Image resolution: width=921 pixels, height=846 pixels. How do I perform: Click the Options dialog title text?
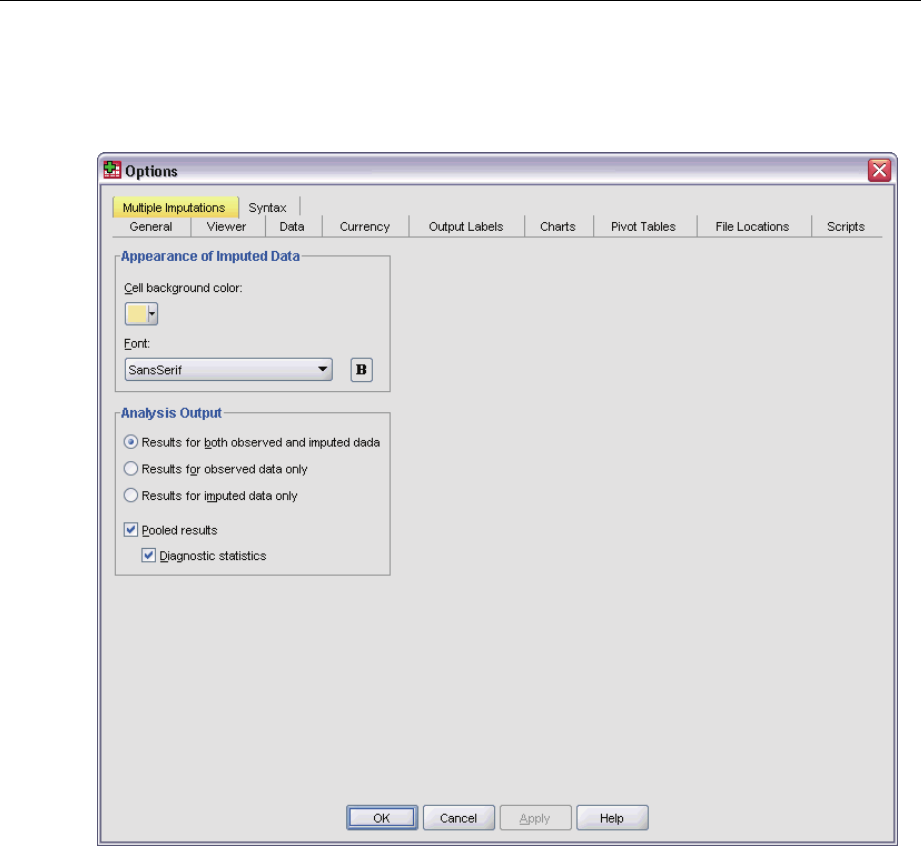coord(152,171)
